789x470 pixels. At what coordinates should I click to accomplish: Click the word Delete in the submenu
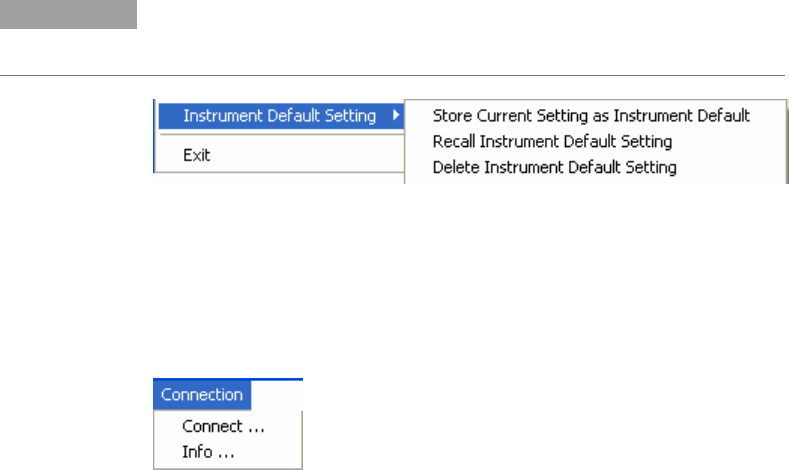456,167
